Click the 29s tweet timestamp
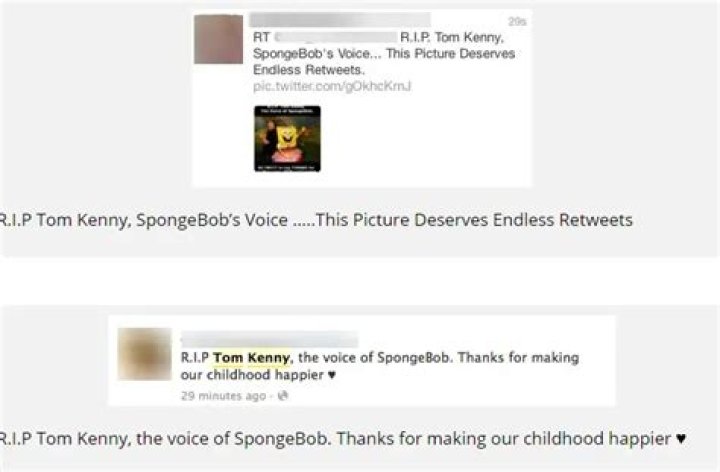 pyautogui.click(x=517, y=22)
